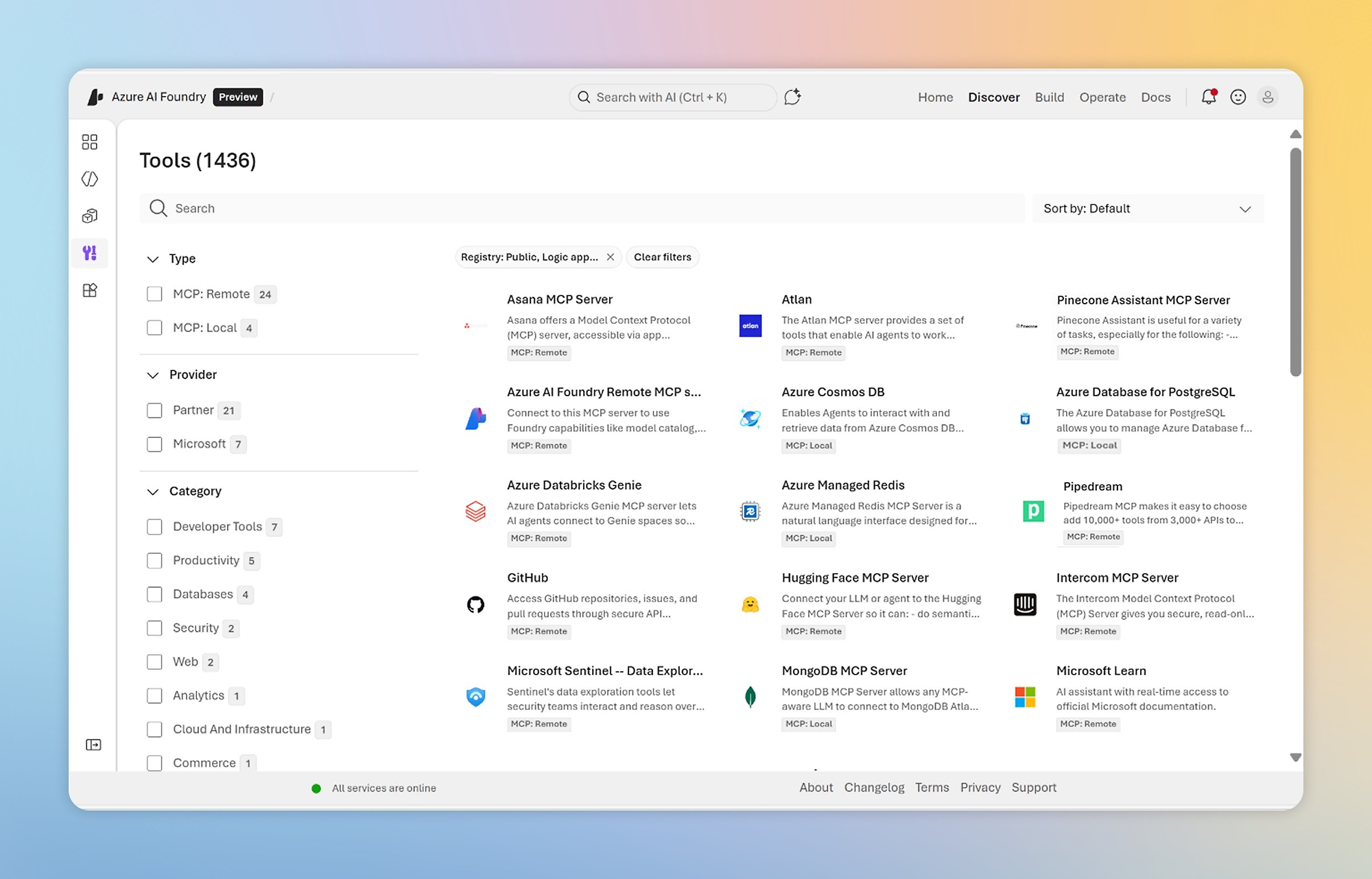Tick the Developer Tools category checkbox

(154, 527)
